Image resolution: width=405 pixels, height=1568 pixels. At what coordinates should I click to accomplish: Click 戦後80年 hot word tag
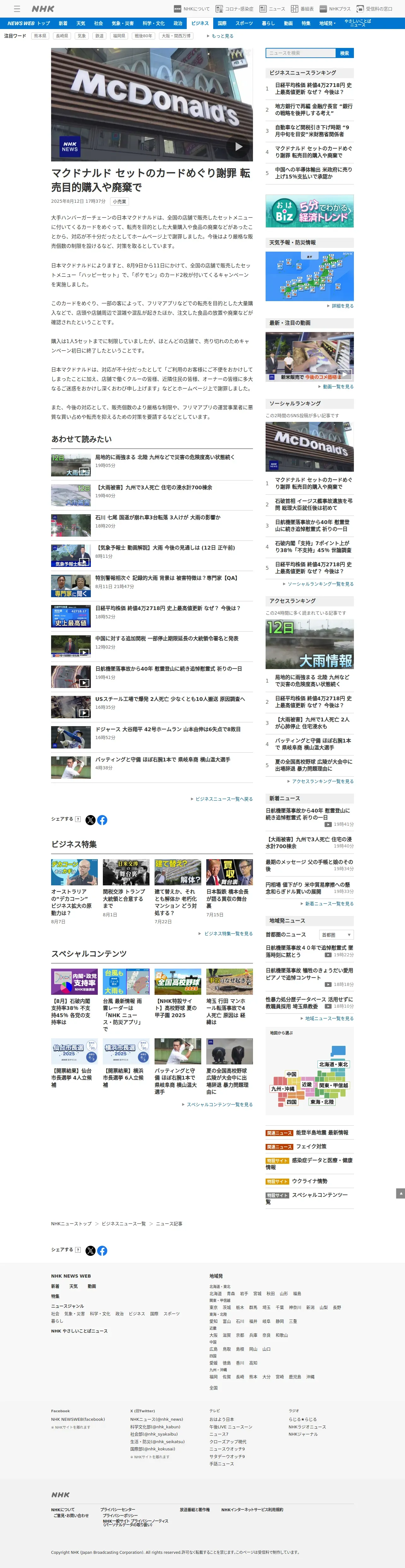[x=143, y=36]
